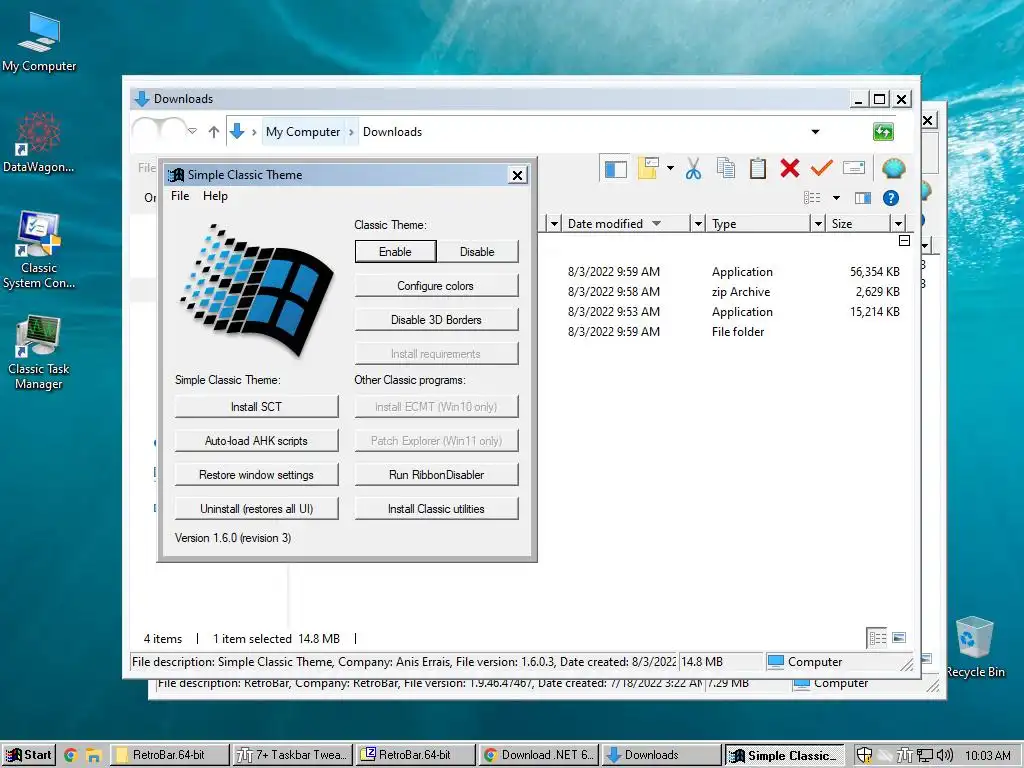This screenshot has height=768, width=1024.
Task: Click Configure colors button
Action: pos(436,285)
